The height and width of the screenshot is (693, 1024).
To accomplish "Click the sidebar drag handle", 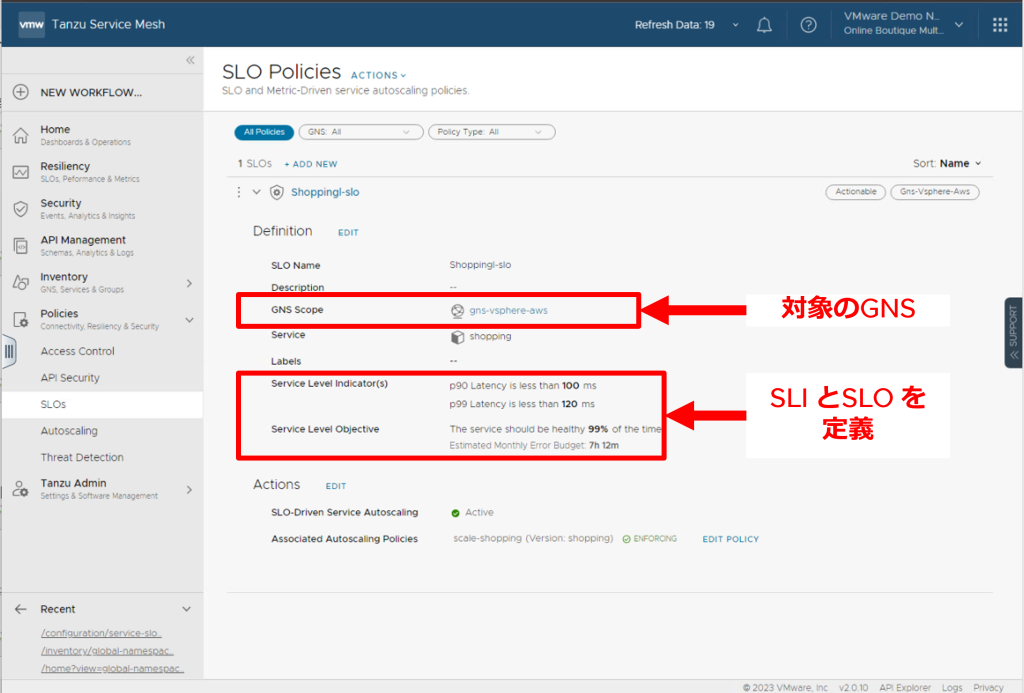I will coord(9,351).
